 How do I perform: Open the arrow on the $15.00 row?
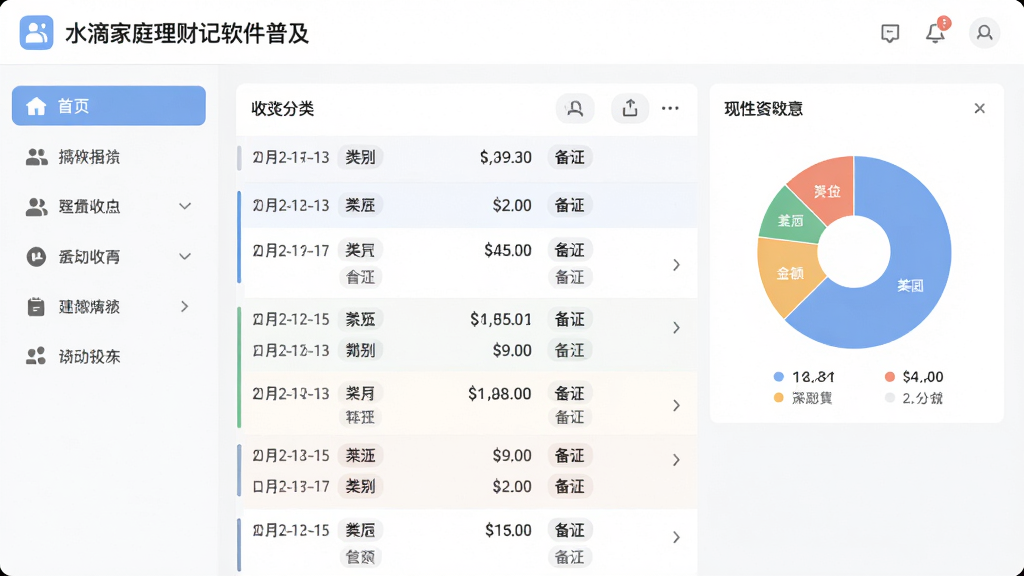point(677,537)
